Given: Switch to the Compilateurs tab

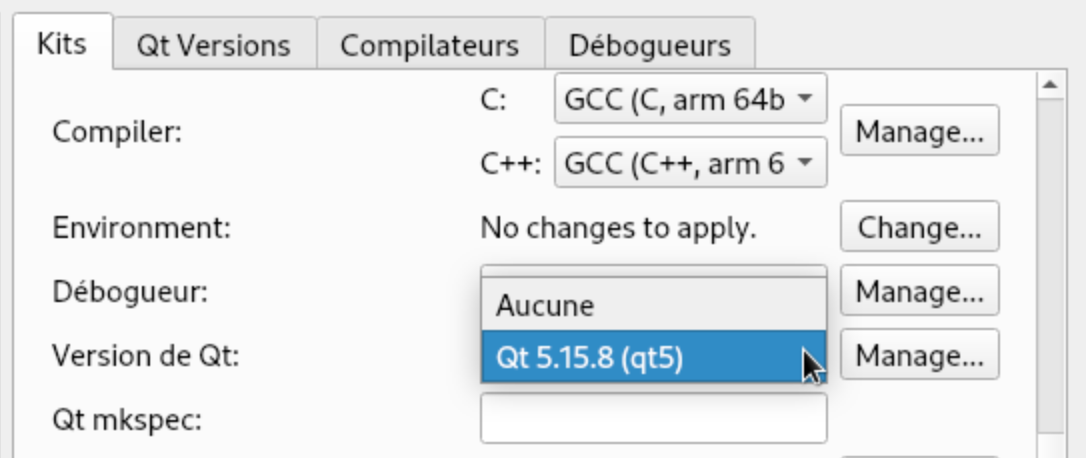Looking at the screenshot, I should pos(430,46).
